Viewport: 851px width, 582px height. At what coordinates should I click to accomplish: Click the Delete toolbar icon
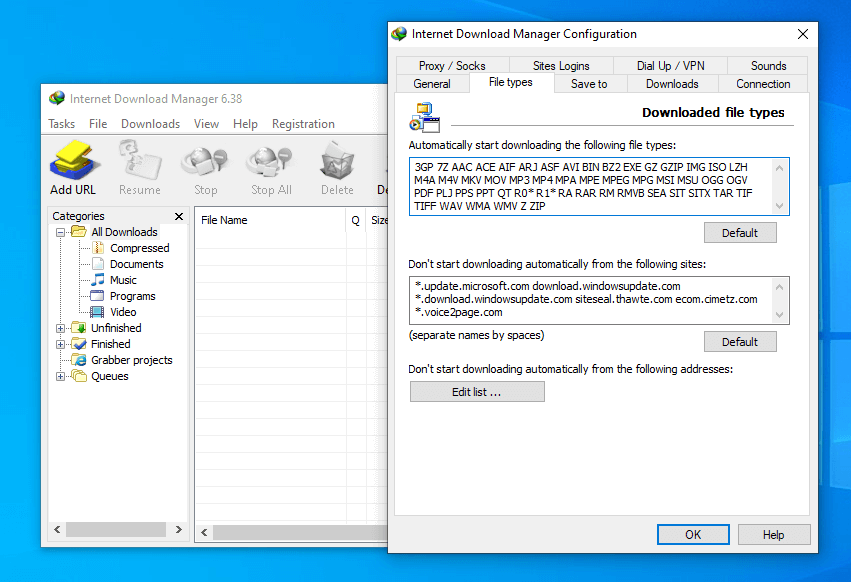tap(337, 161)
